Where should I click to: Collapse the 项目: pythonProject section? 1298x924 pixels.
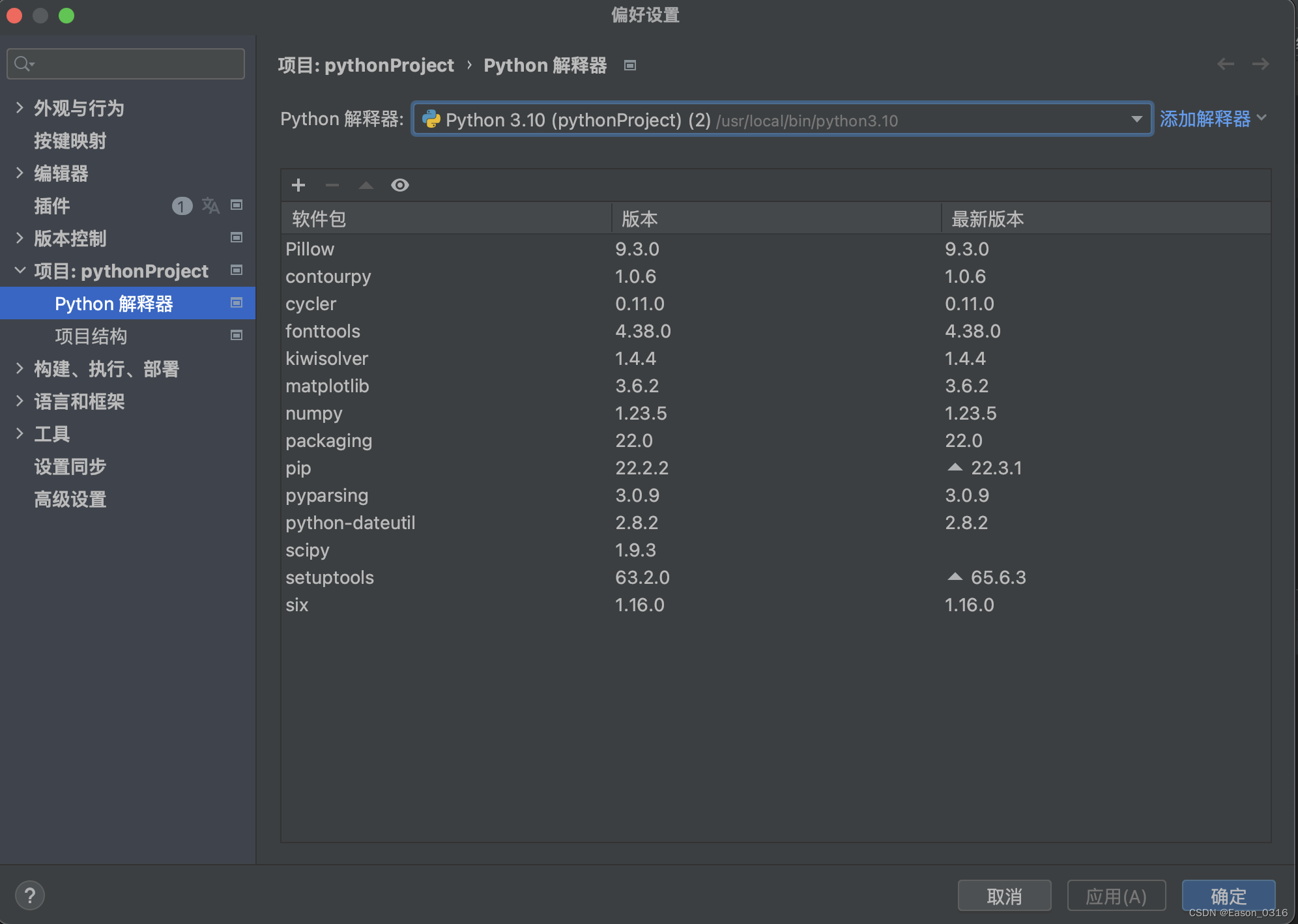click(20, 270)
